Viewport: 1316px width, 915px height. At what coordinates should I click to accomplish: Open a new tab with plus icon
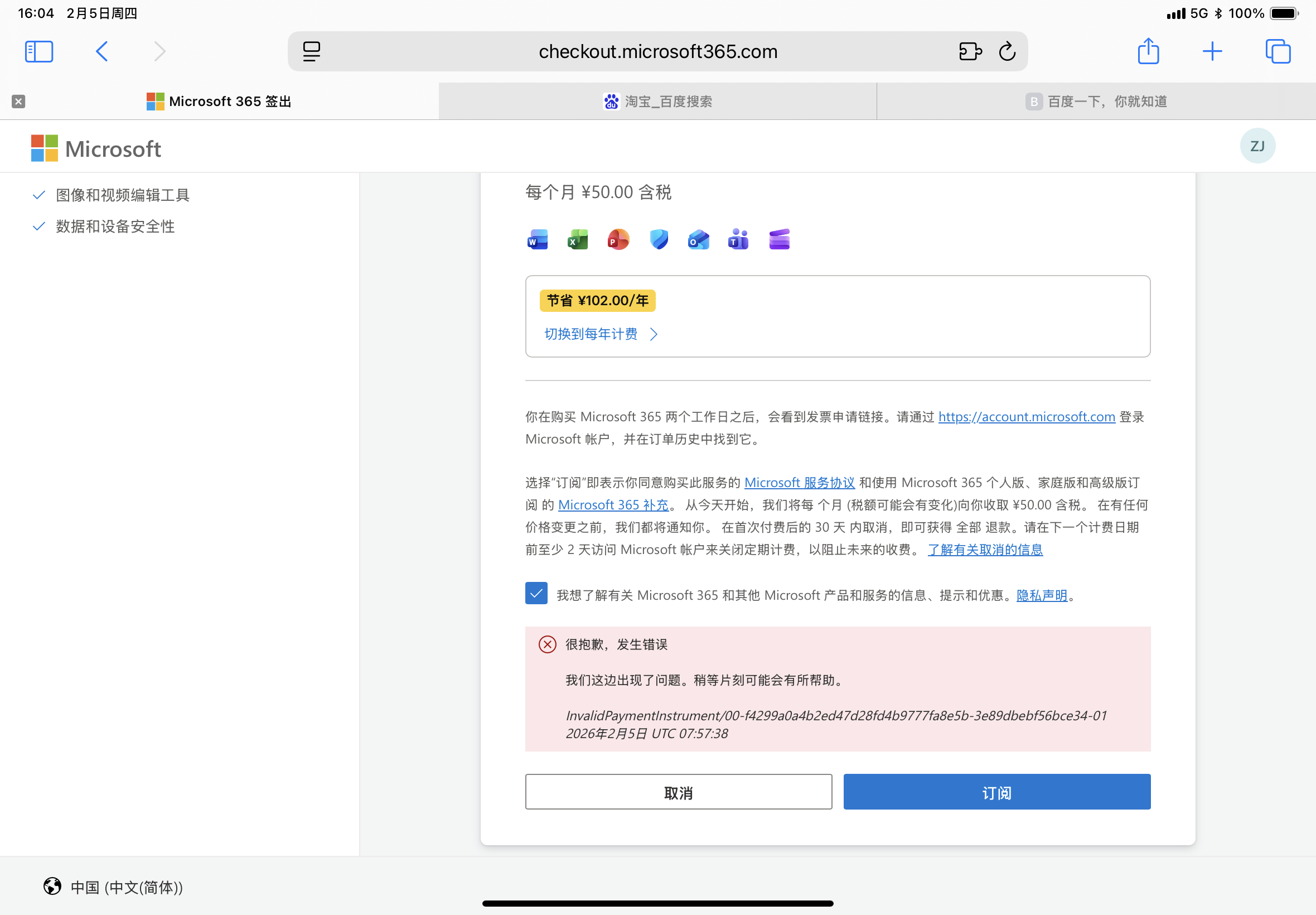point(1212,51)
